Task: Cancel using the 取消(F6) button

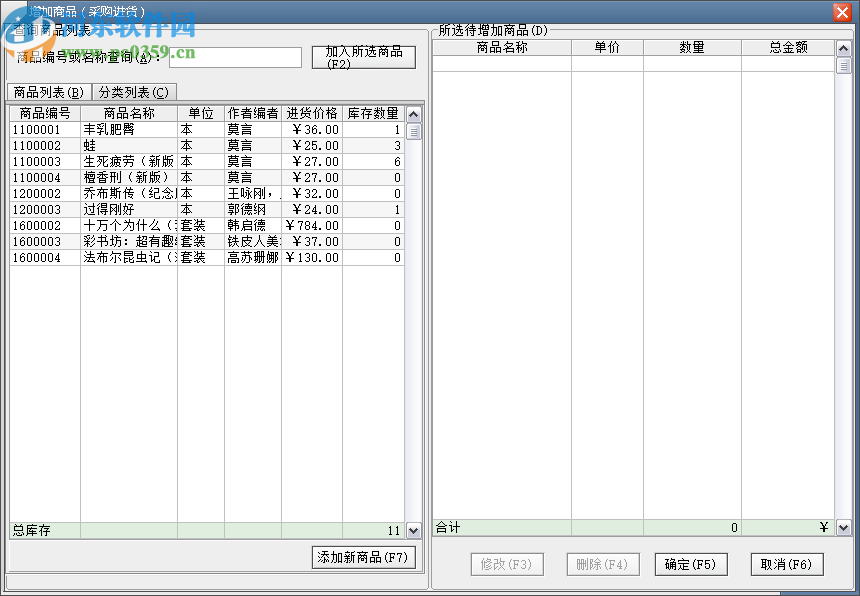Action: (787, 563)
